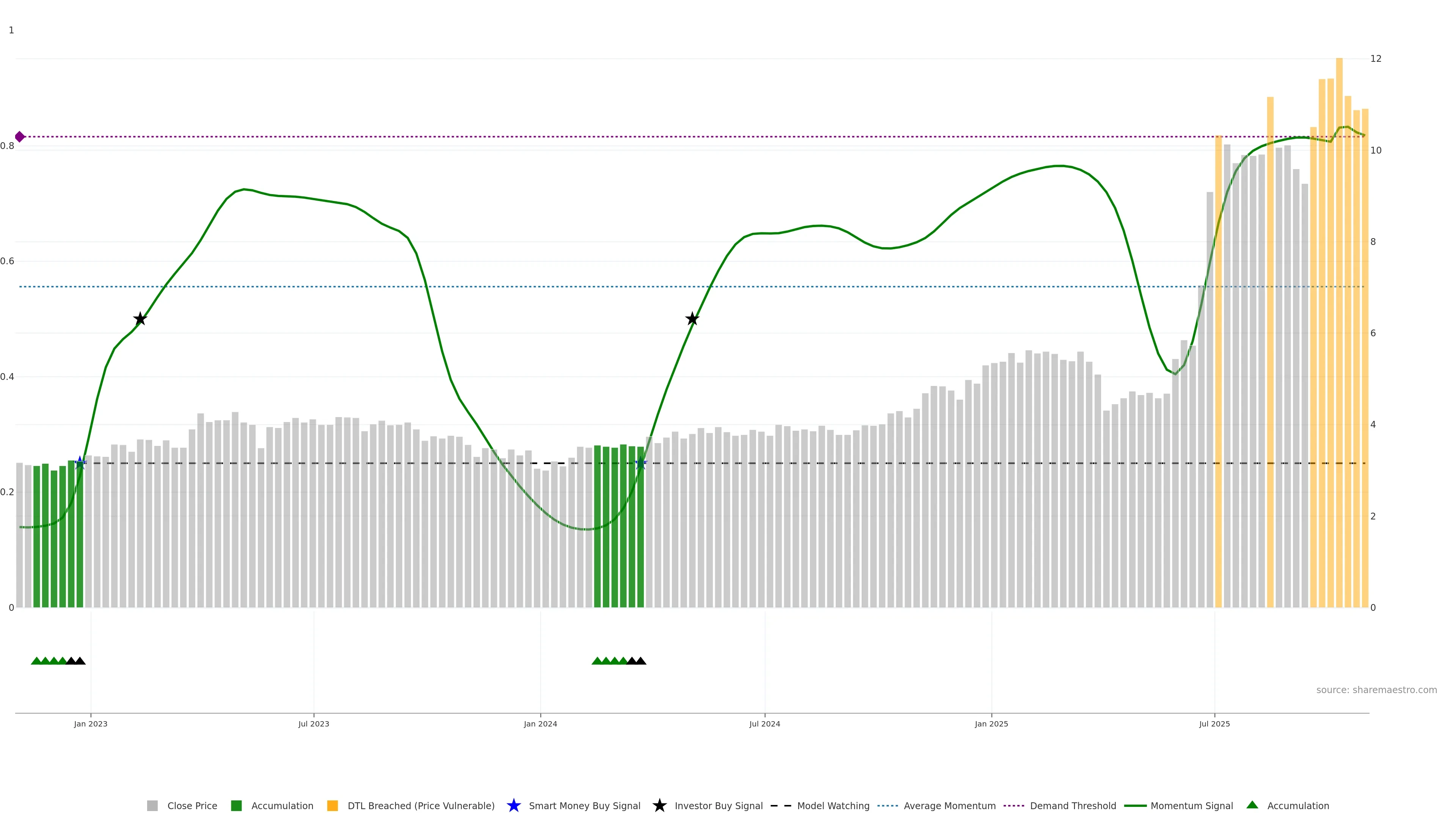Click the orange DTL Breached legend swatch

333,805
